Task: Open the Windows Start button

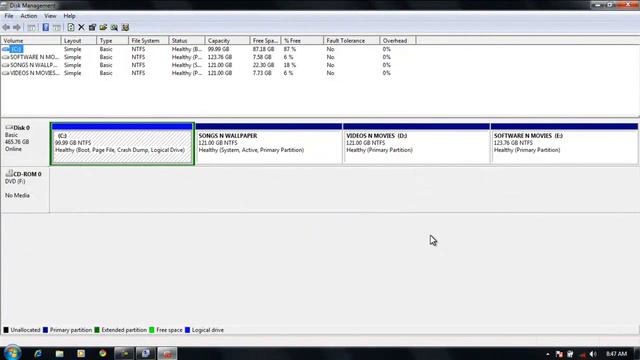Action: [x=12, y=353]
